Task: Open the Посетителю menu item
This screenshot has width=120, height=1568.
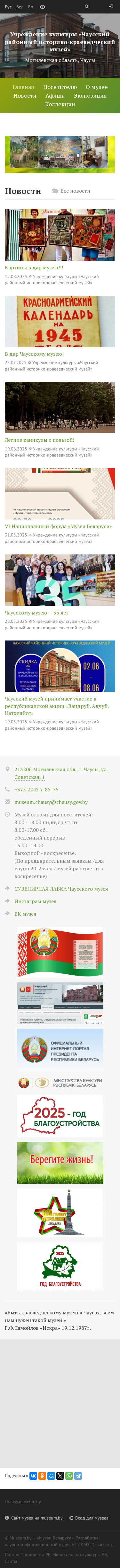Action: pos(60,87)
